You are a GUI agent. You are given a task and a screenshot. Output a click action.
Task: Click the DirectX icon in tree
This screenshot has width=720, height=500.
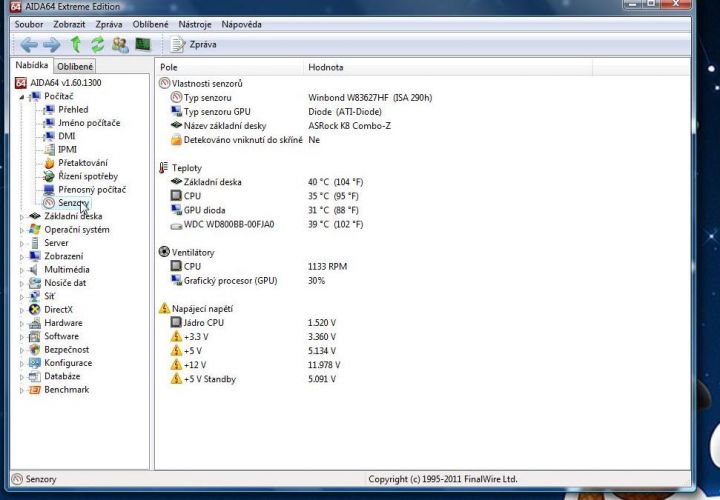click(34, 309)
